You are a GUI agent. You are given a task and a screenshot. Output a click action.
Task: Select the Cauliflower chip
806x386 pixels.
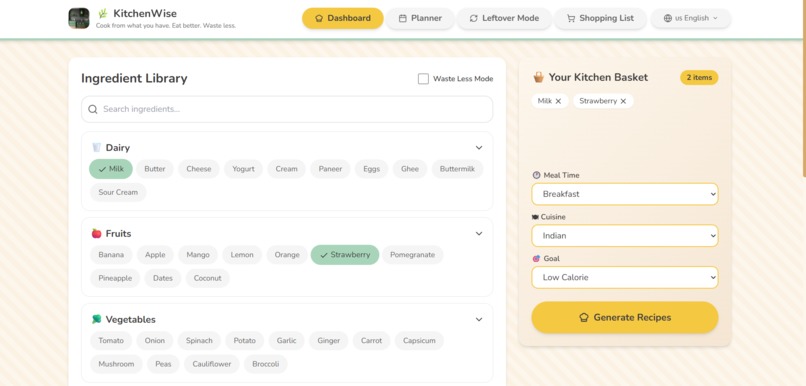point(212,364)
